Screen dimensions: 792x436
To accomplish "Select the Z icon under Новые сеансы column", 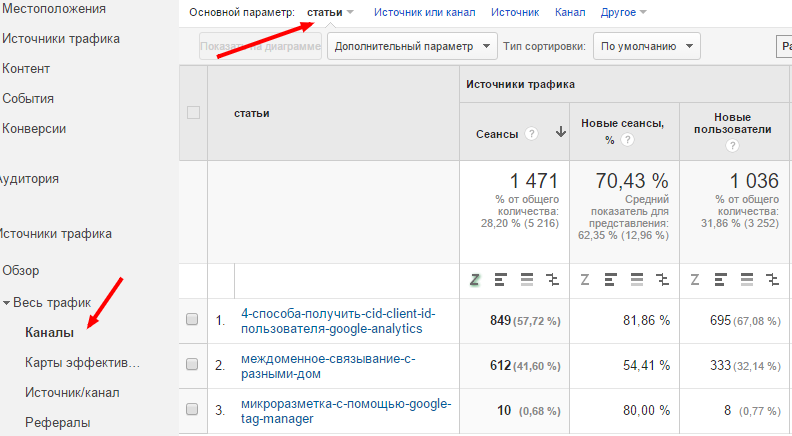I will point(584,280).
